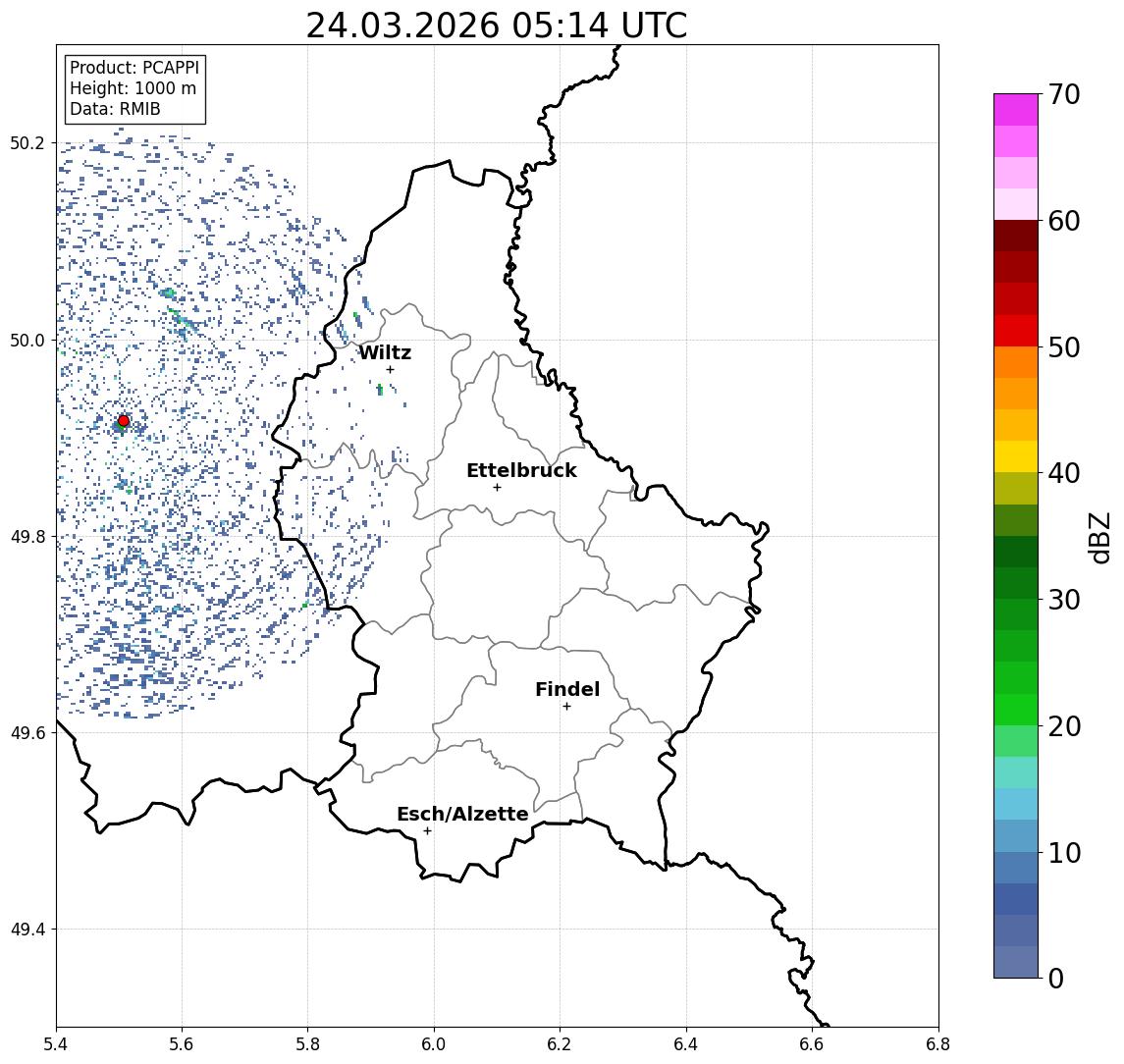Click the dBZ colorbar label

1098,538
